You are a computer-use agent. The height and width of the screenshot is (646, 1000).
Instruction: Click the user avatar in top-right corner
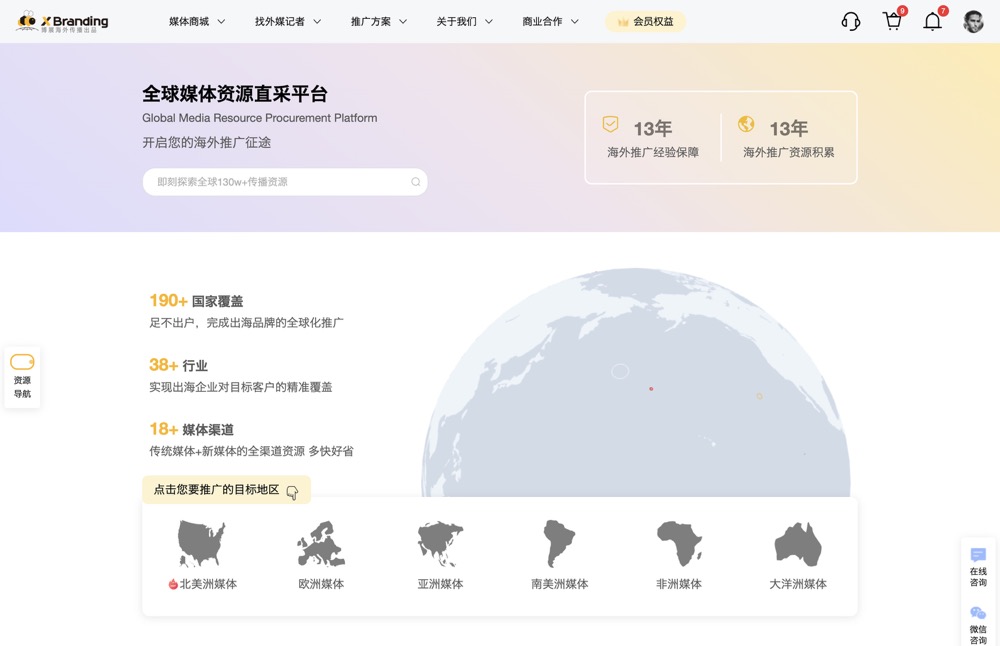973,20
